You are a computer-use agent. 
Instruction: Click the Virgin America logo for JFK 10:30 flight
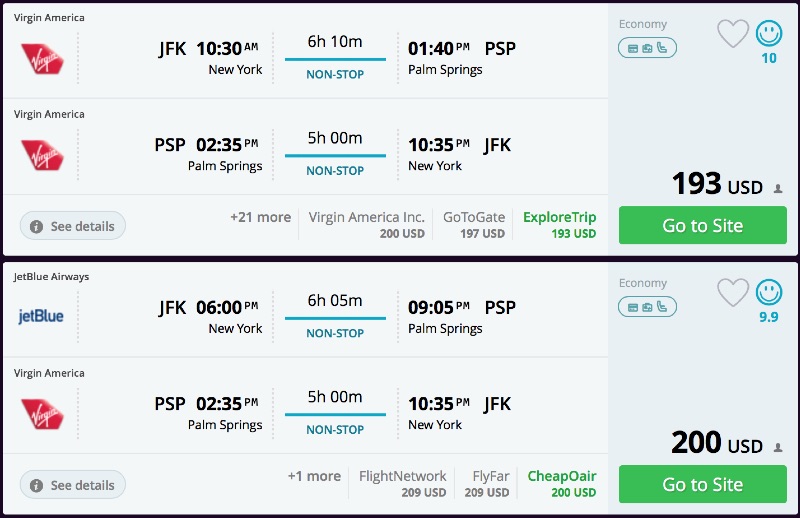[42, 58]
